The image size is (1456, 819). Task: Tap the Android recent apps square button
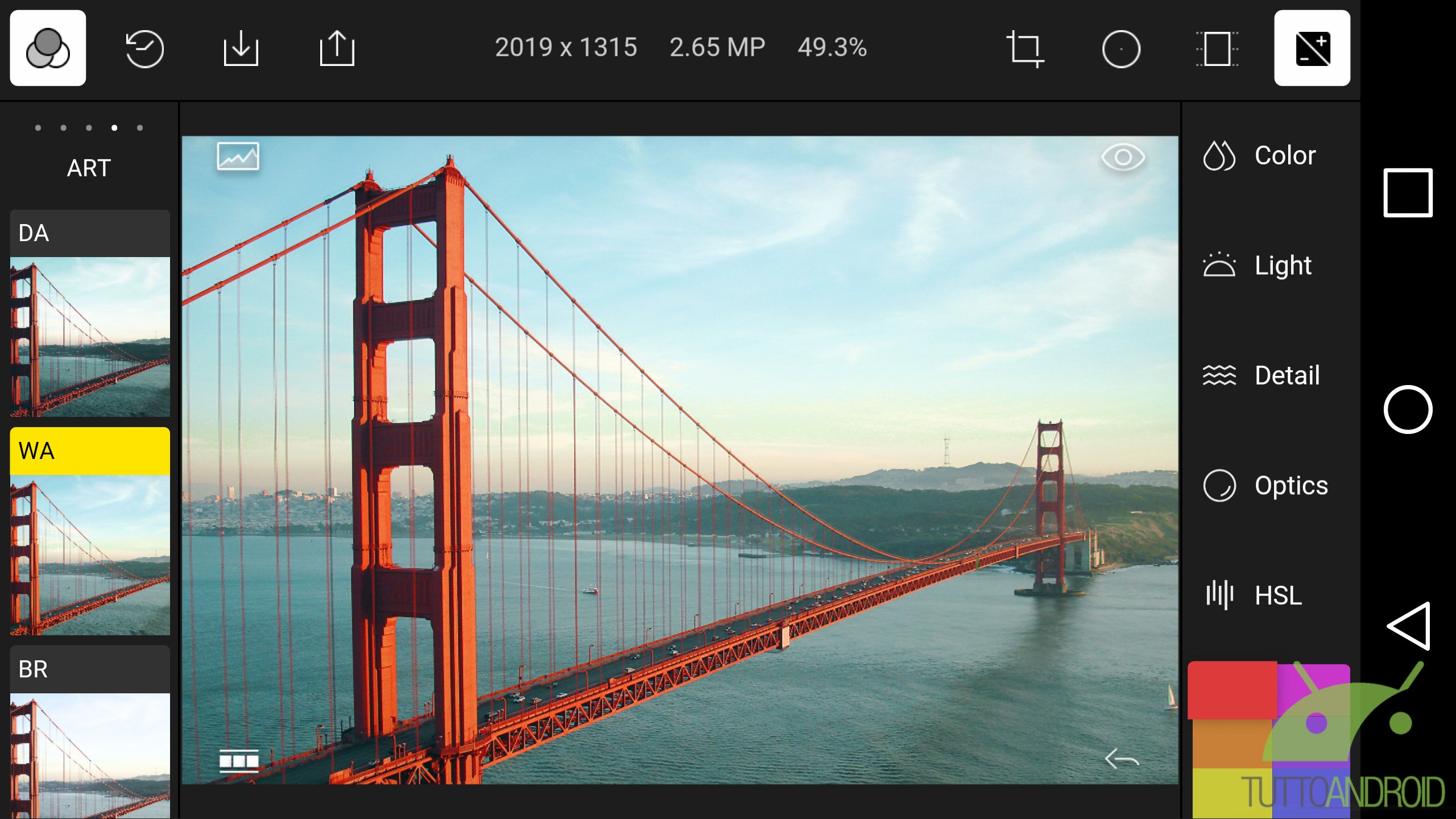pyautogui.click(x=1408, y=193)
